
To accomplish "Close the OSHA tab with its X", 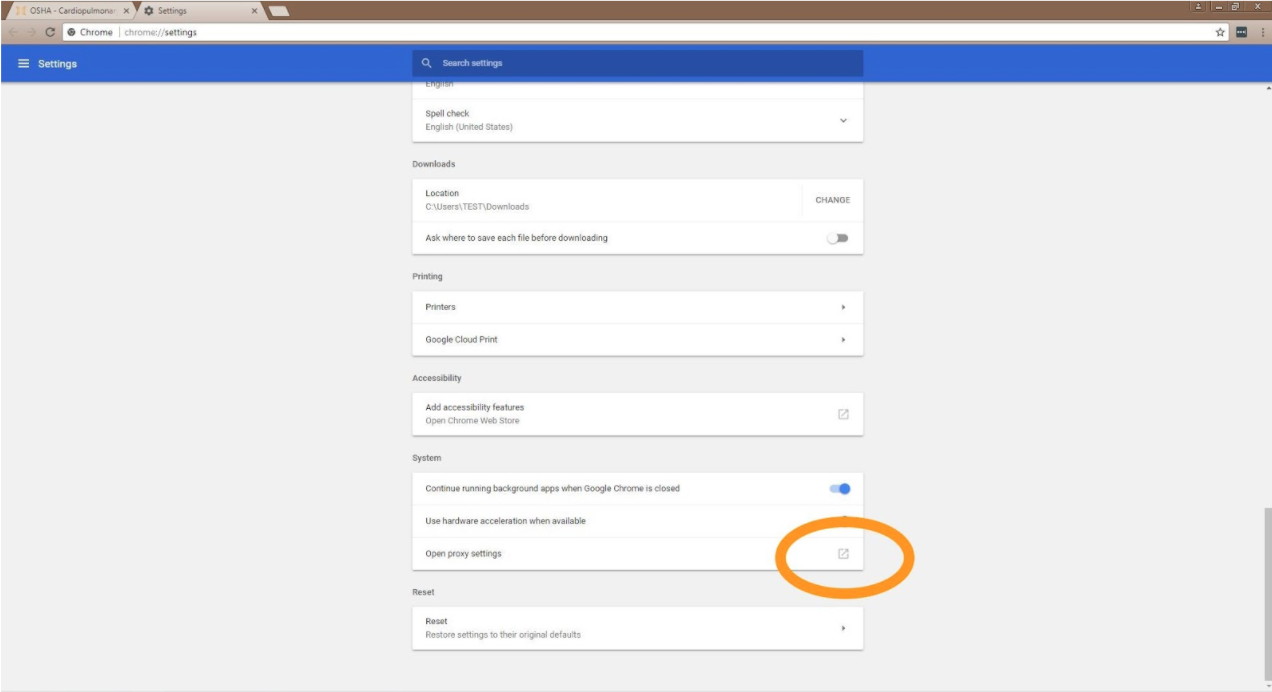I will tap(126, 11).
